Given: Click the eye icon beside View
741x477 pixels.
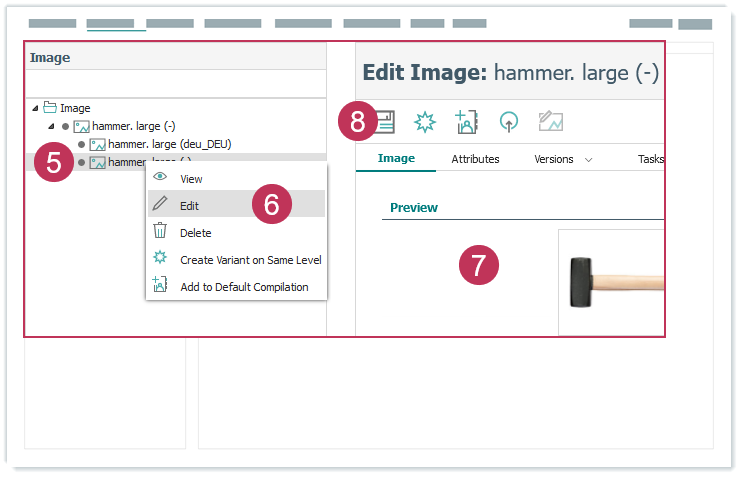Looking at the screenshot, I should (x=159, y=178).
